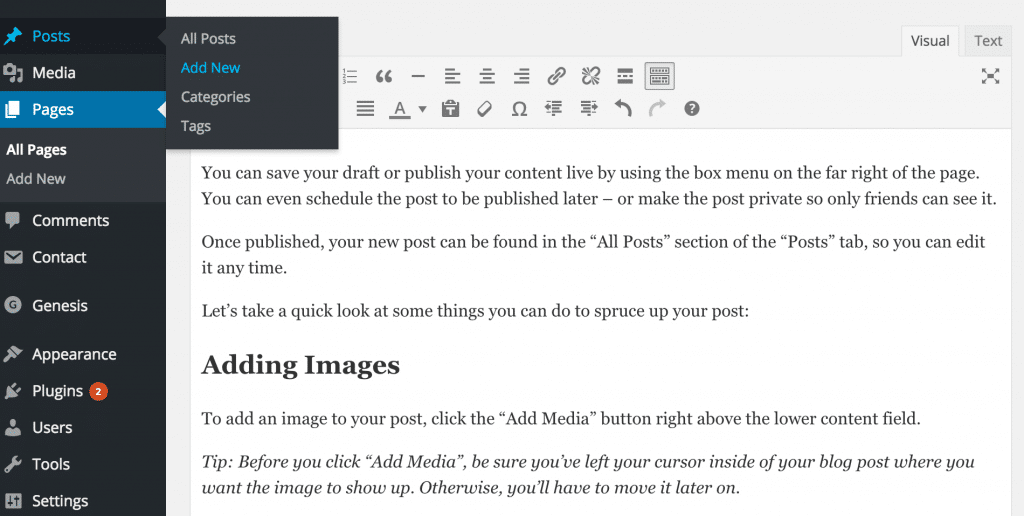Image resolution: width=1024 pixels, height=516 pixels.
Task: Open keyboard shortcuts help
Action: (692, 108)
